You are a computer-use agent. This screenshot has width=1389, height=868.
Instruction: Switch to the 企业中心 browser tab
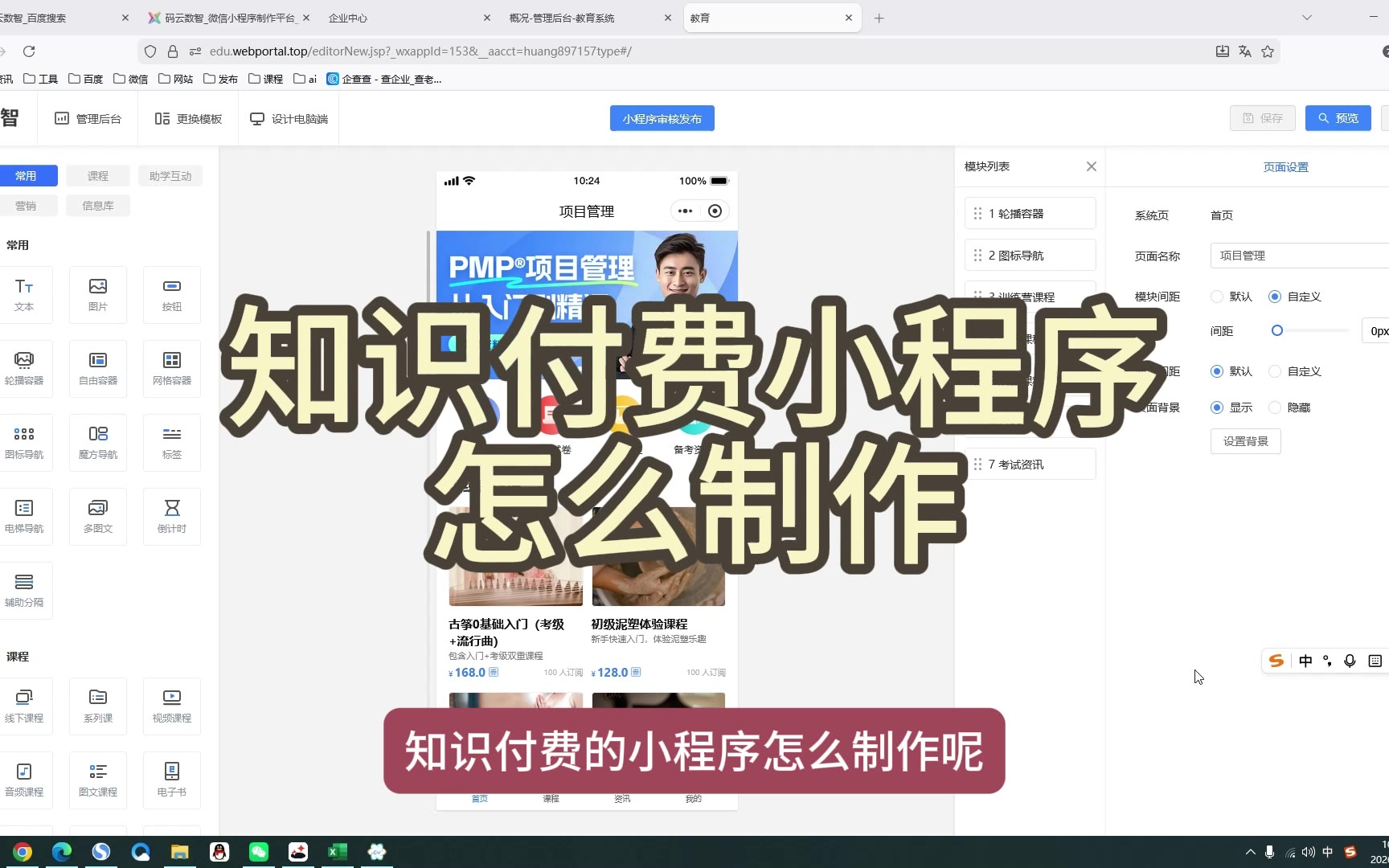point(410,18)
